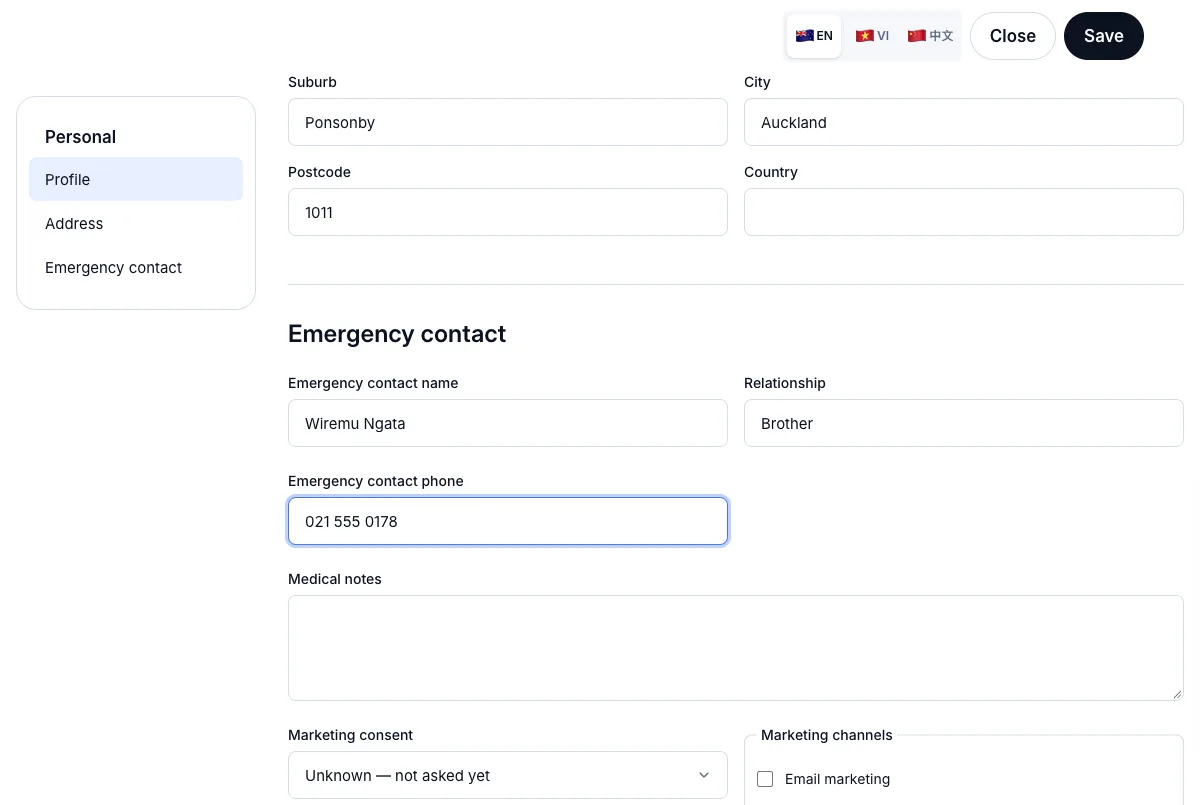Switch language to Vietnamese (VI)
The height and width of the screenshot is (805, 1200).
click(x=872, y=36)
